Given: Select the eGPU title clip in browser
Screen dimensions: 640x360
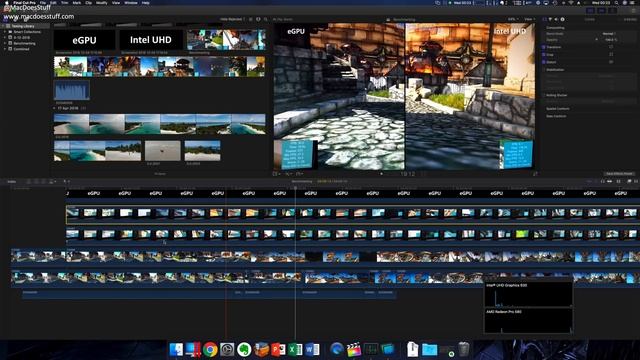Looking at the screenshot, I should tap(84, 40).
